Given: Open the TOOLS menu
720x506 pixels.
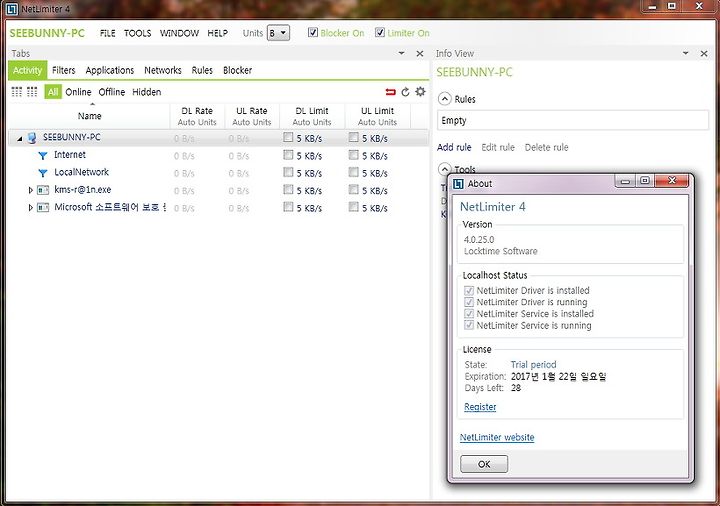Looking at the screenshot, I should pyautogui.click(x=137, y=33).
